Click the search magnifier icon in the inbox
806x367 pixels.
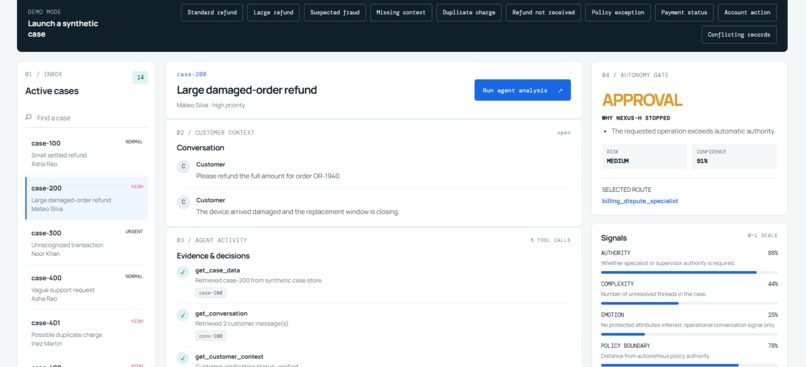click(29, 117)
